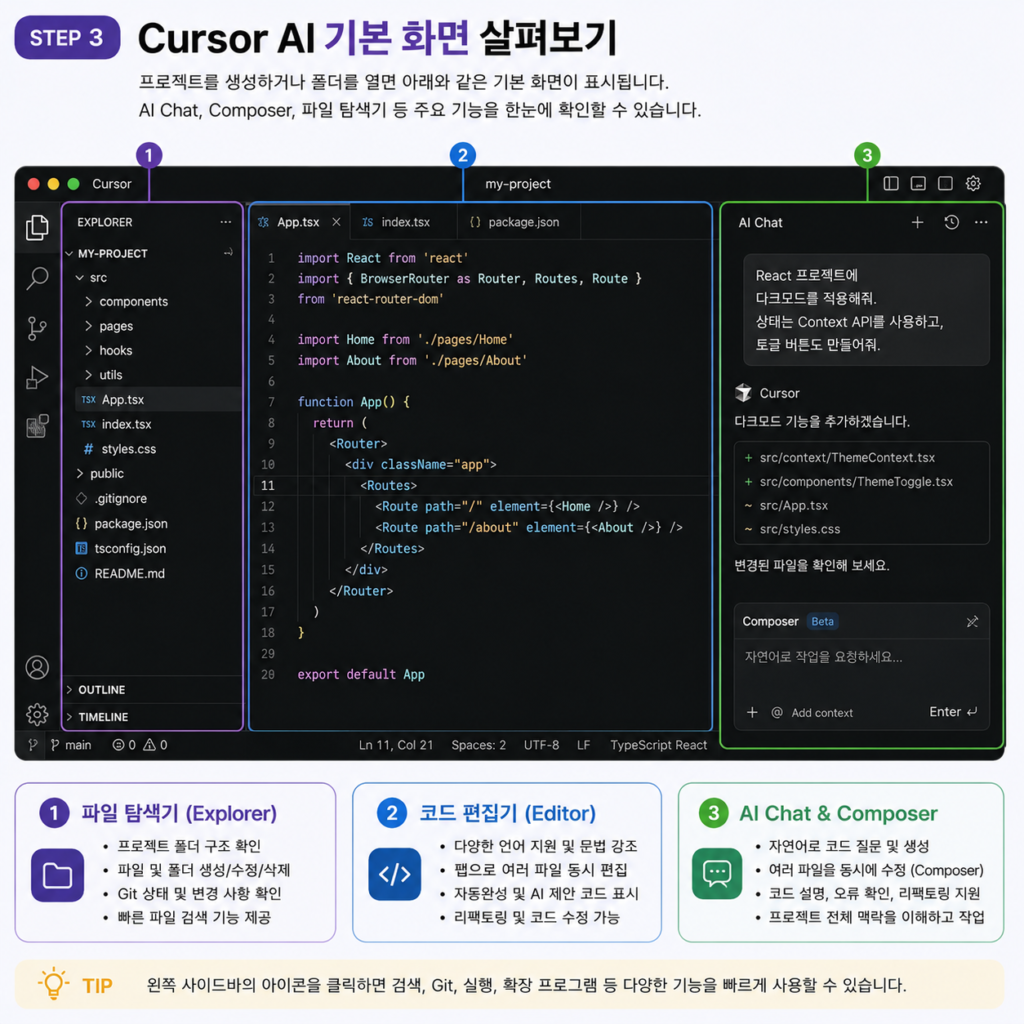Image resolution: width=1024 pixels, height=1024 pixels.
Task: Open Manage gear icon in activity bar
Action: (x=37, y=714)
